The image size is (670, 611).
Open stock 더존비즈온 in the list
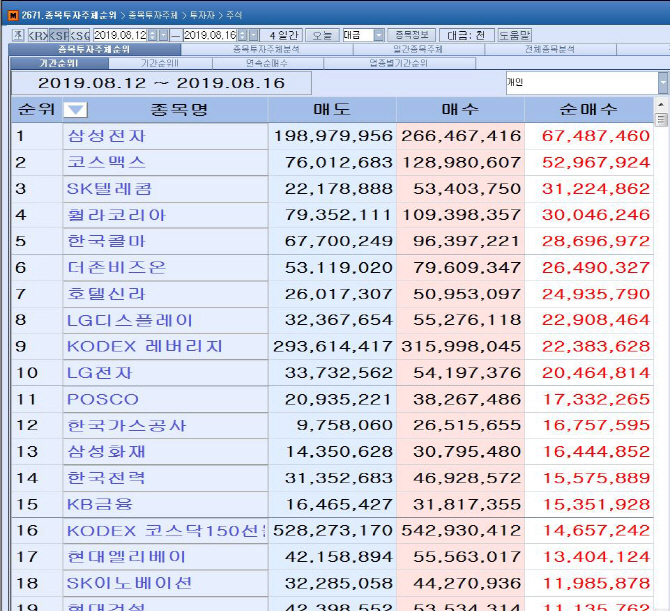click(x=116, y=268)
